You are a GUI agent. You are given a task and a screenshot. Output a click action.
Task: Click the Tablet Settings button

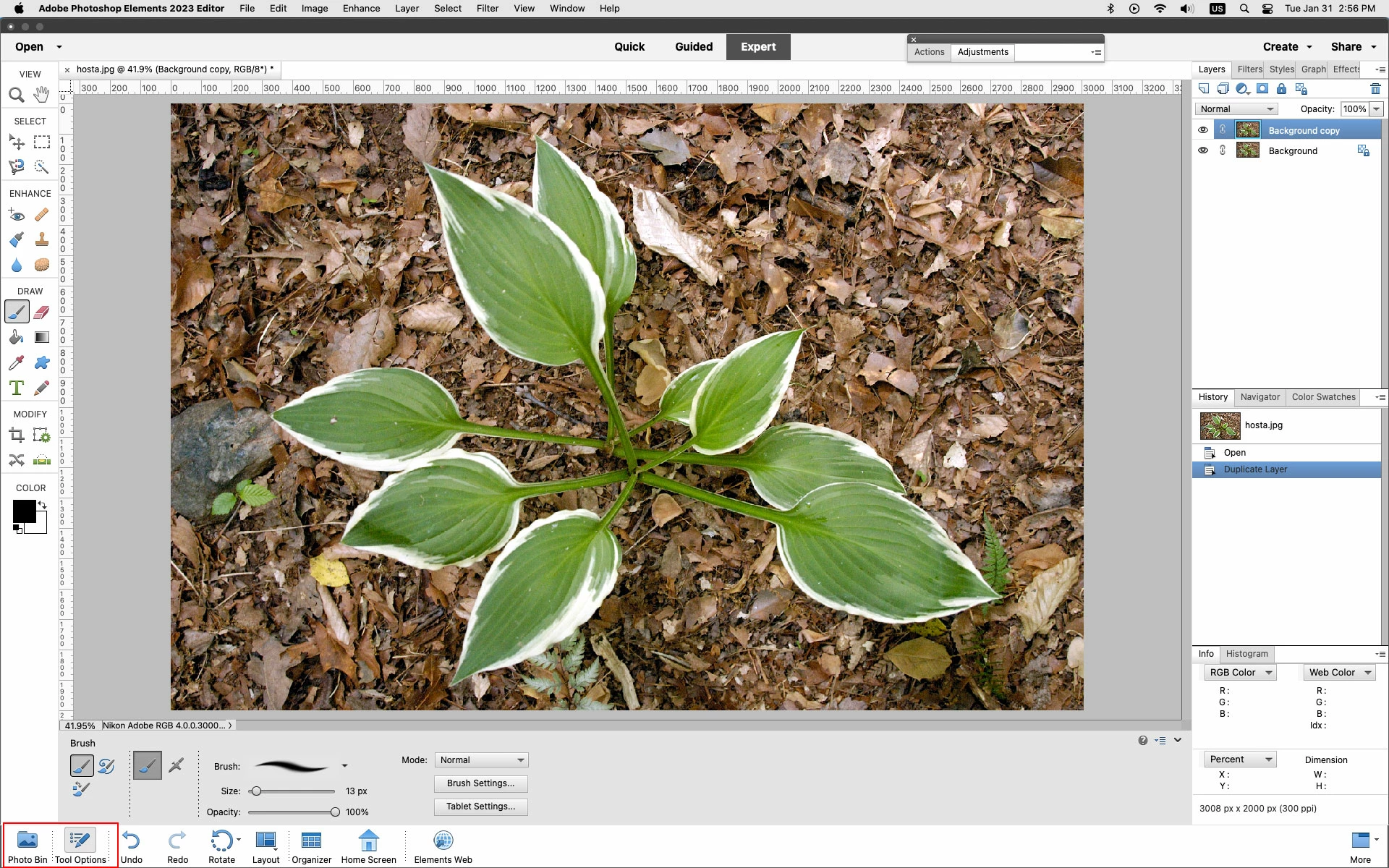coord(480,807)
